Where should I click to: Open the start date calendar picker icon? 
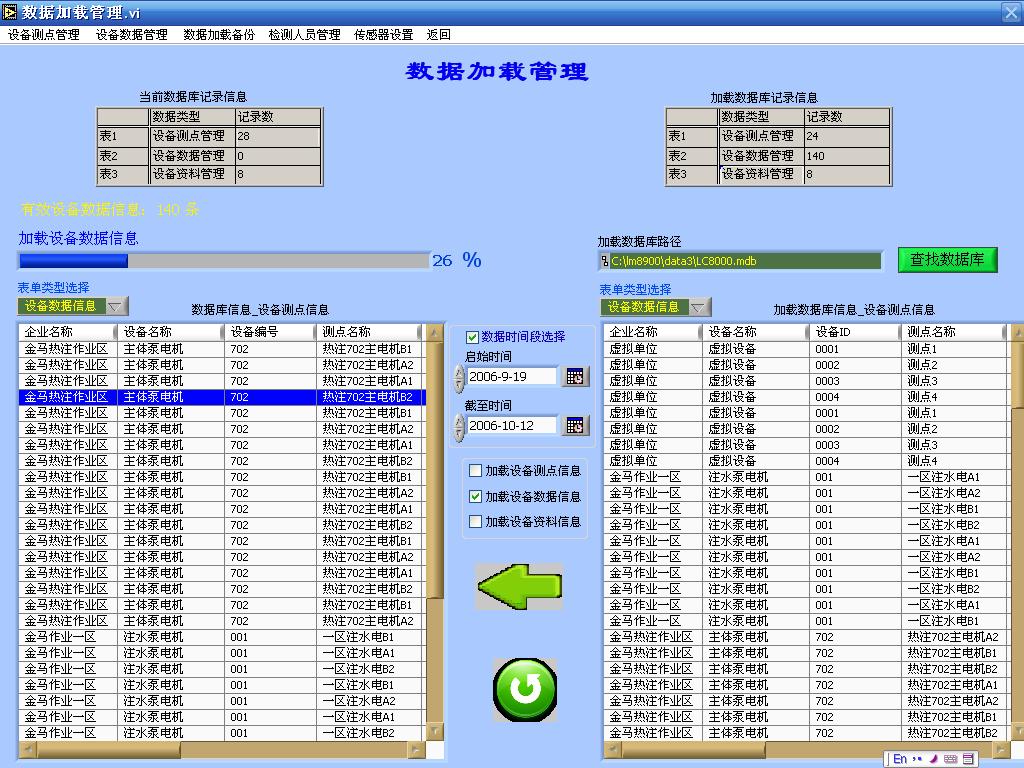[x=573, y=378]
